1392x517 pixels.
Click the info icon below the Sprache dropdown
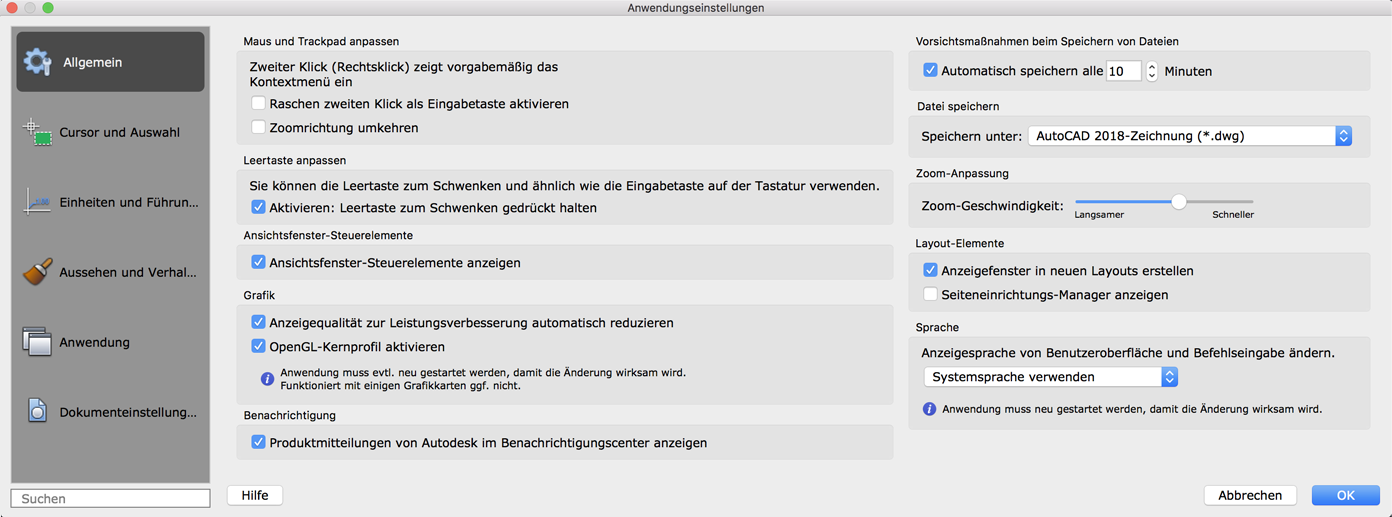pyautogui.click(x=929, y=409)
